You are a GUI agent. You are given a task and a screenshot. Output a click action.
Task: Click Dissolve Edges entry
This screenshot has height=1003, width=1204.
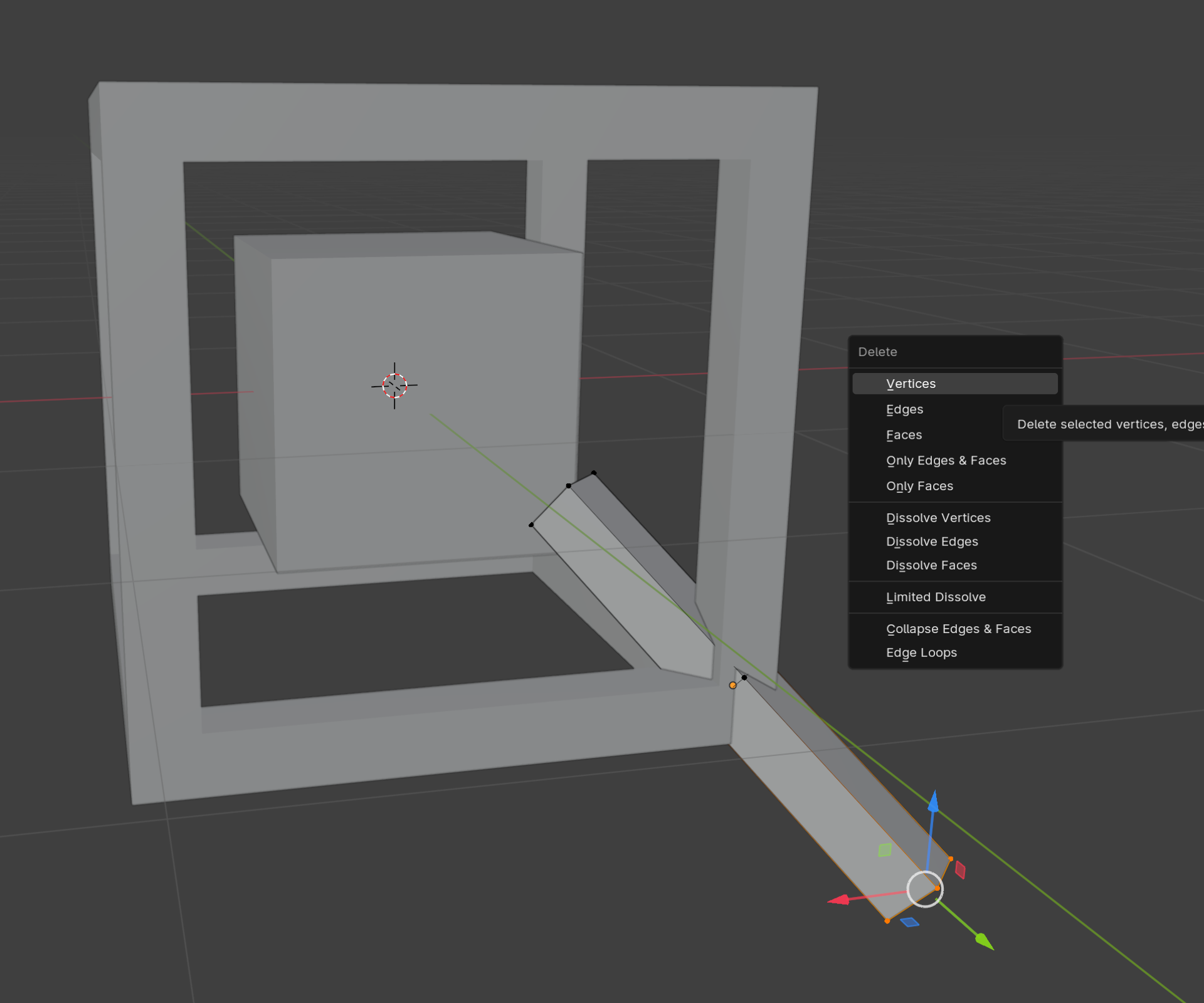932,542
